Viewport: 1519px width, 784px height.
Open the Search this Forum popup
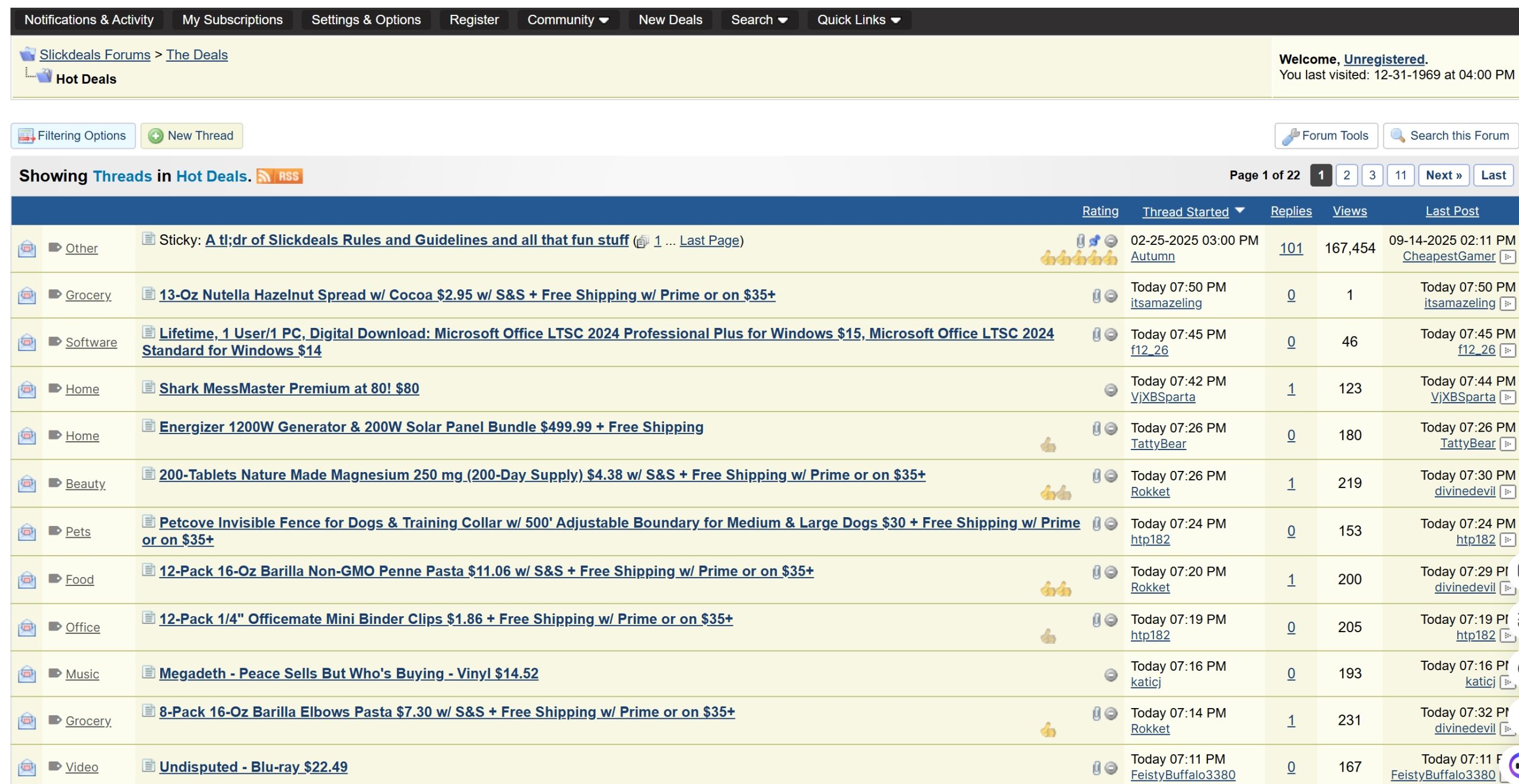tap(1450, 136)
